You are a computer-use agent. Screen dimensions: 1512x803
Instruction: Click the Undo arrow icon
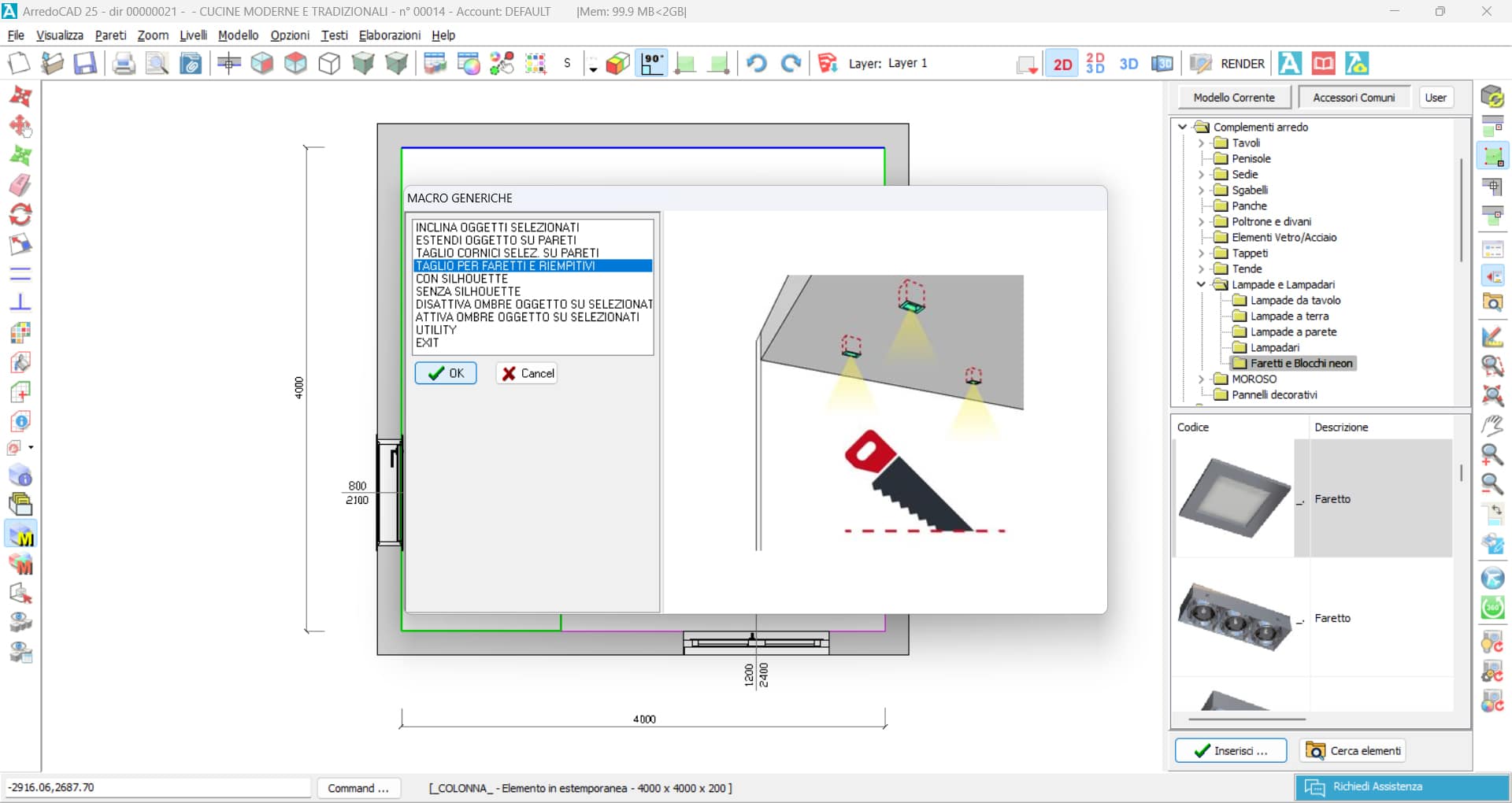pos(757,63)
